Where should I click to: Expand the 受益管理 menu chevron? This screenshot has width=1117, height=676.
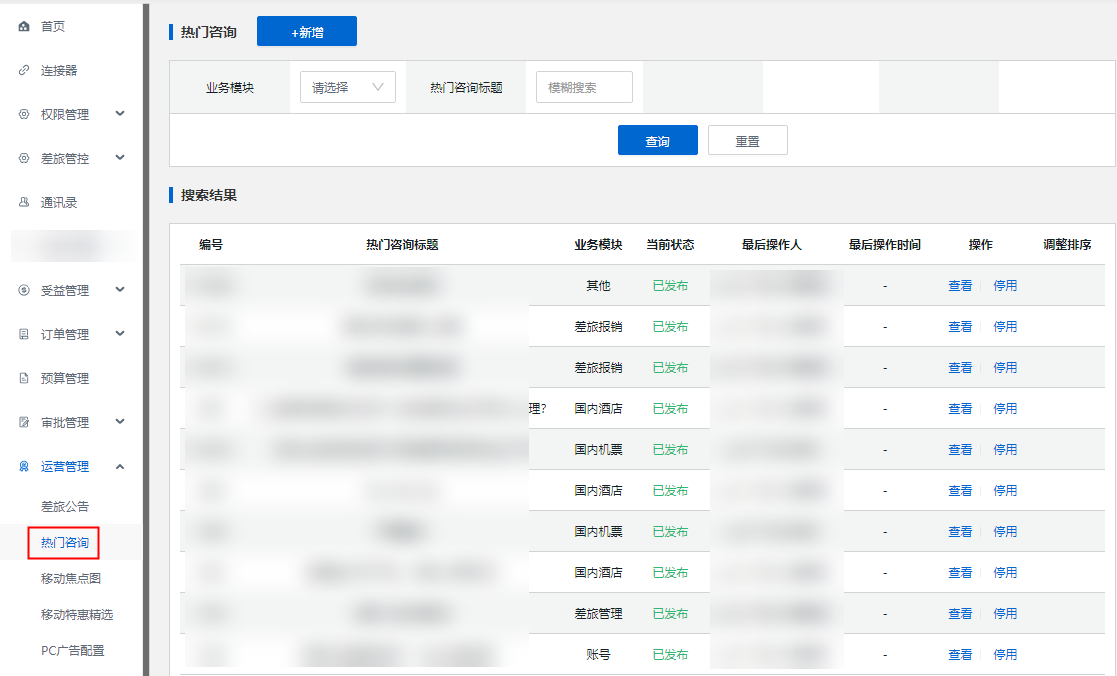click(x=120, y=289)
